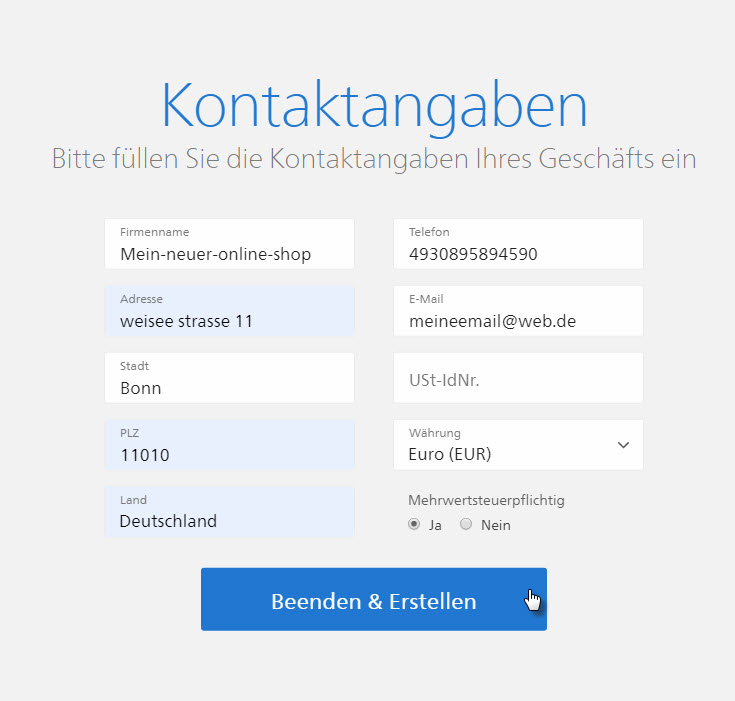This screenshot has width=735, height=701.
Task: Click the empty USt-IdNr. field
Action: [x=518, y=379]
